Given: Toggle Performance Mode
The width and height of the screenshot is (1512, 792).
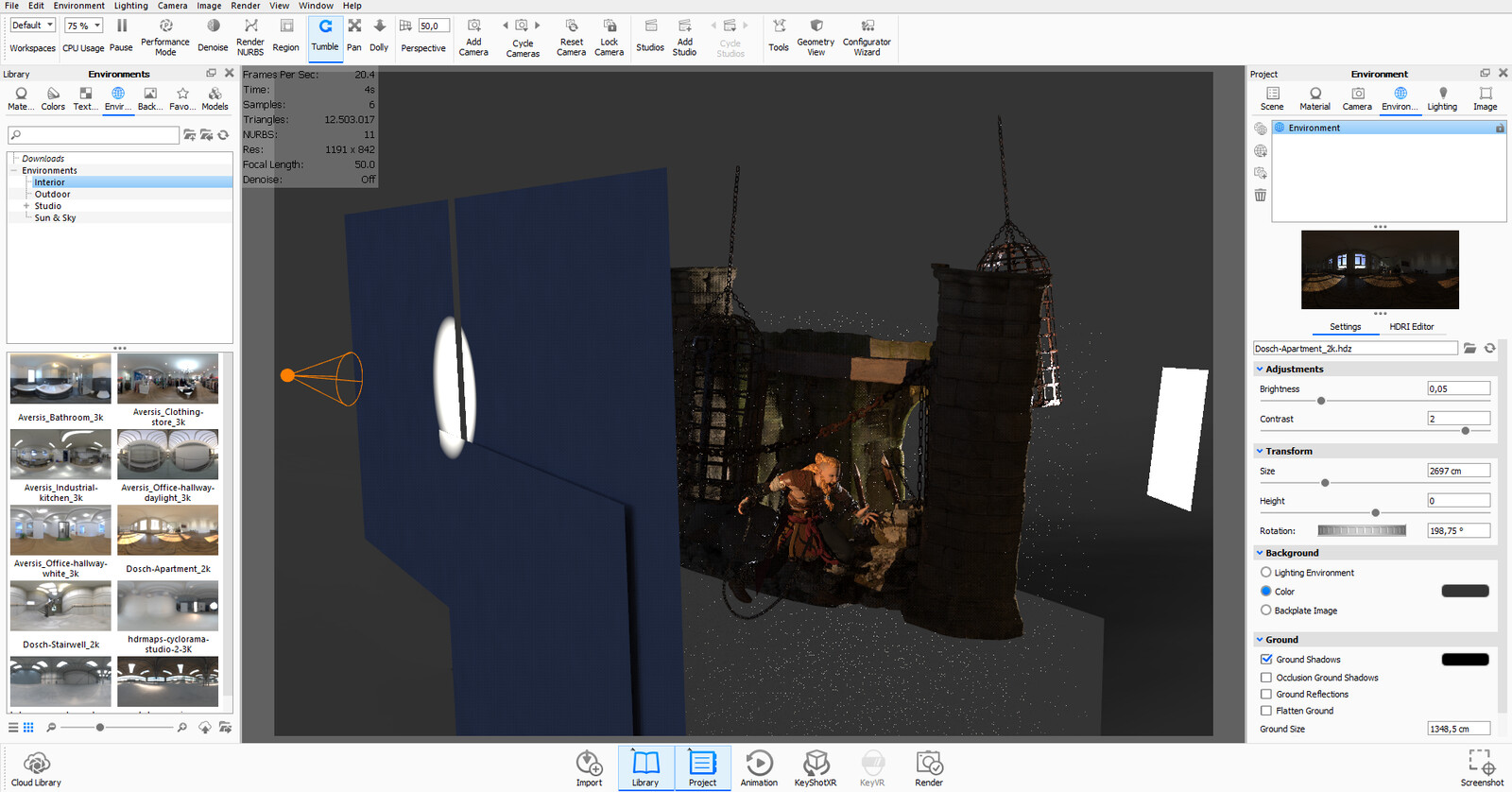Looking at the screenshot, I should [165, 37].
